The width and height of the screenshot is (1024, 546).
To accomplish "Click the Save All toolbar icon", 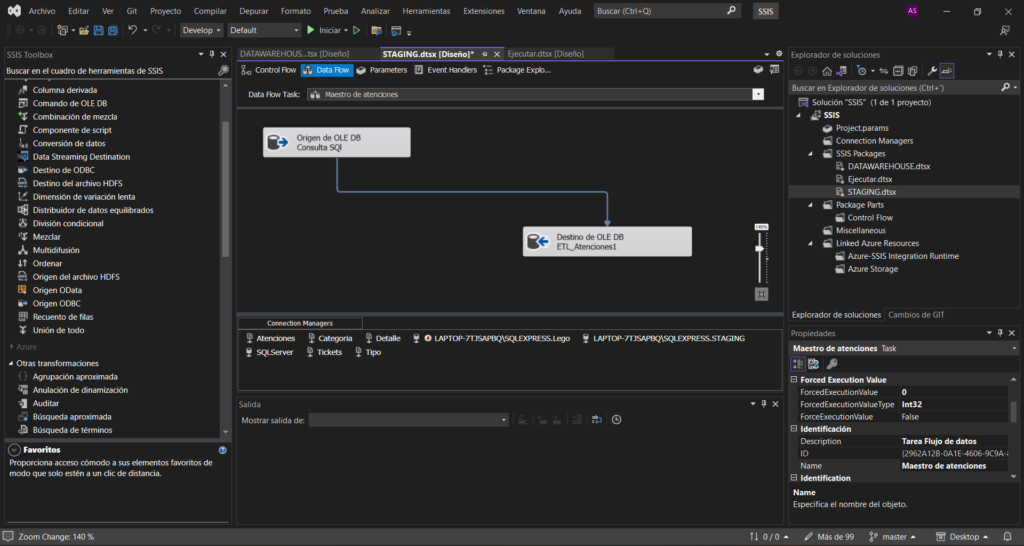I will pyautogui.click(x=113, y=30).
